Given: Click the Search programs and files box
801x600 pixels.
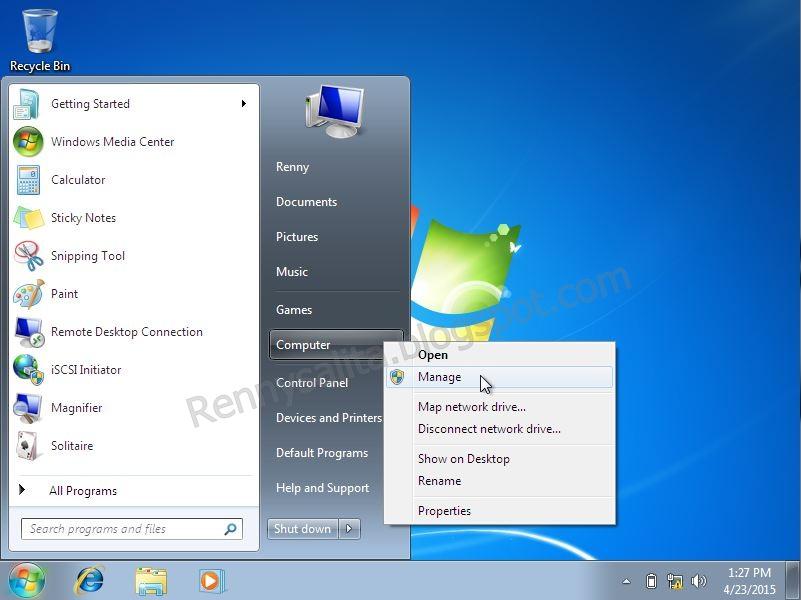Looking at the screenshot, I should pyautogui.click(x=132, y=529).
